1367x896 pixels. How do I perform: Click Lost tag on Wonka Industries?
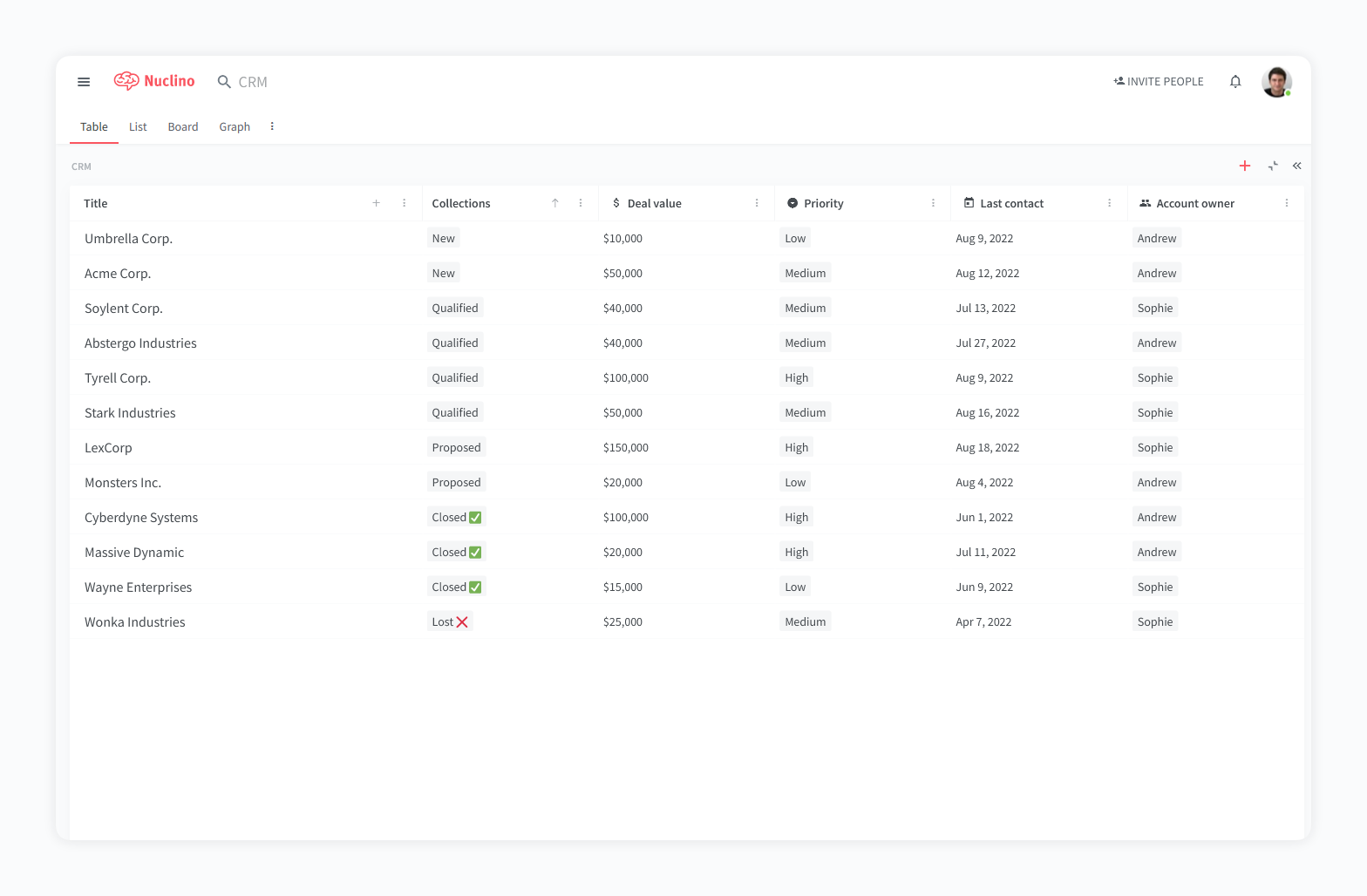(x=450, y=621)
